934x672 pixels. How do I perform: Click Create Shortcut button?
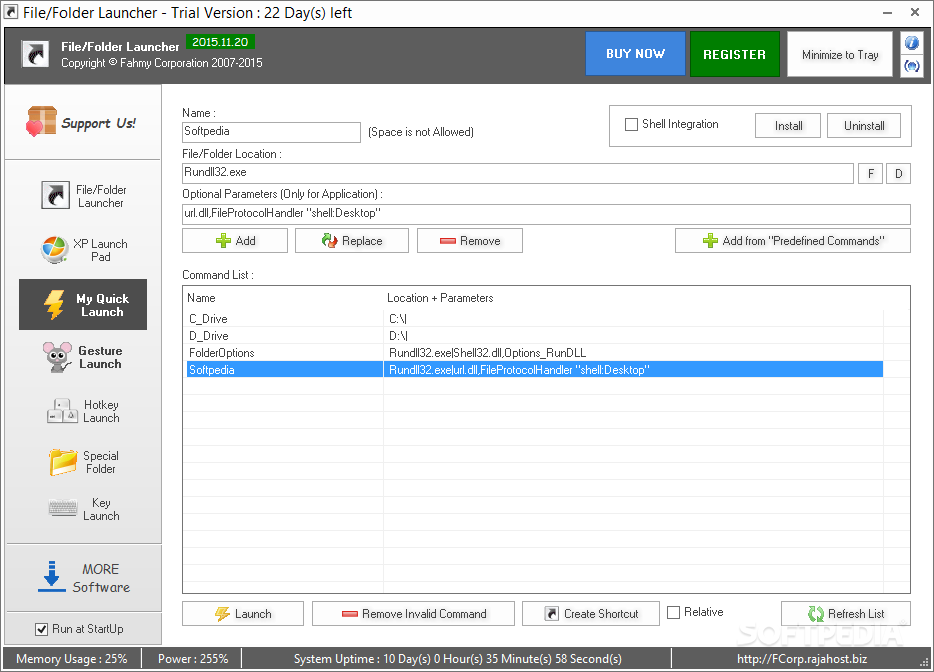[591, 614]
